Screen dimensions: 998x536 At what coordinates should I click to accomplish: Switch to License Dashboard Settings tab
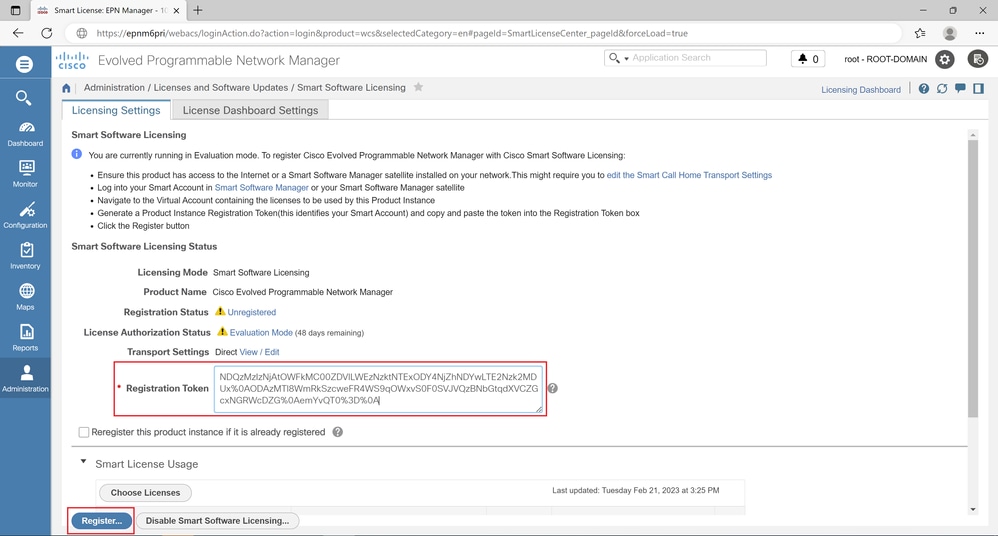250,110
